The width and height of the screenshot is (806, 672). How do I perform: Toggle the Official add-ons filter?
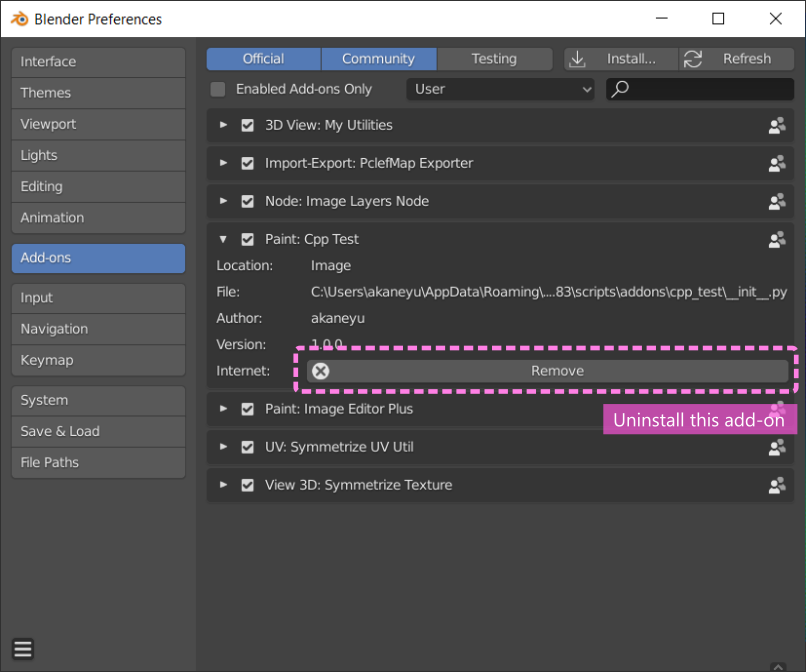coord(264,59)
